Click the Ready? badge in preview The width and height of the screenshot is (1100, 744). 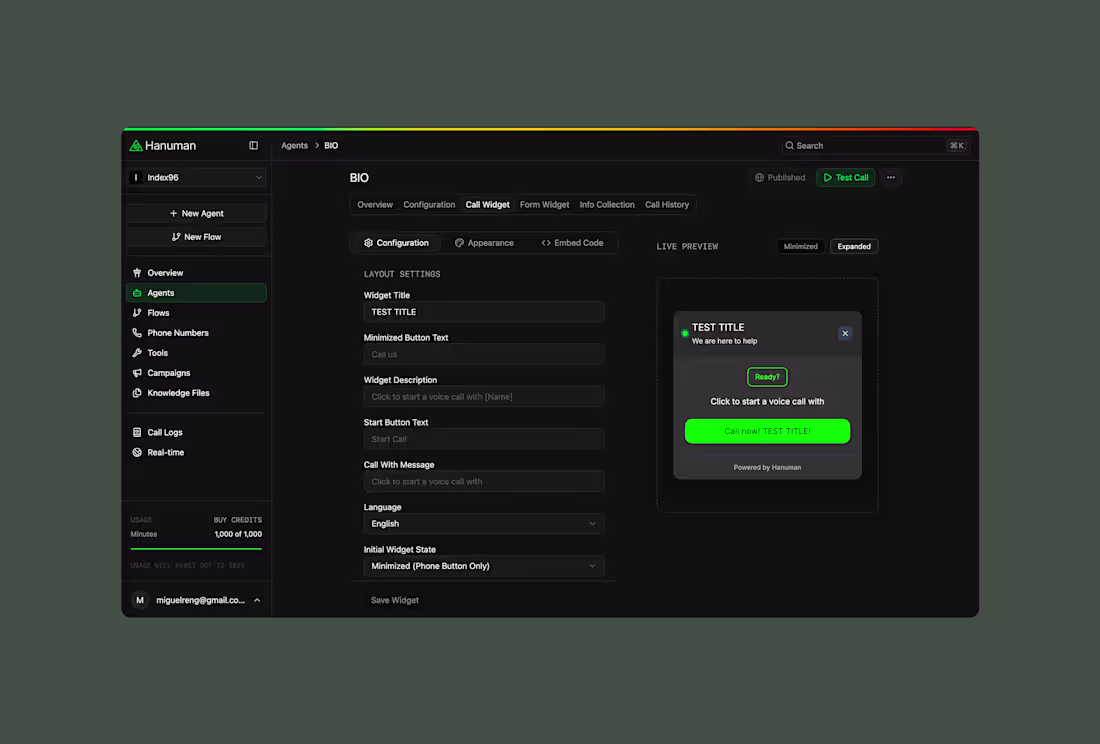coord(767,377)
